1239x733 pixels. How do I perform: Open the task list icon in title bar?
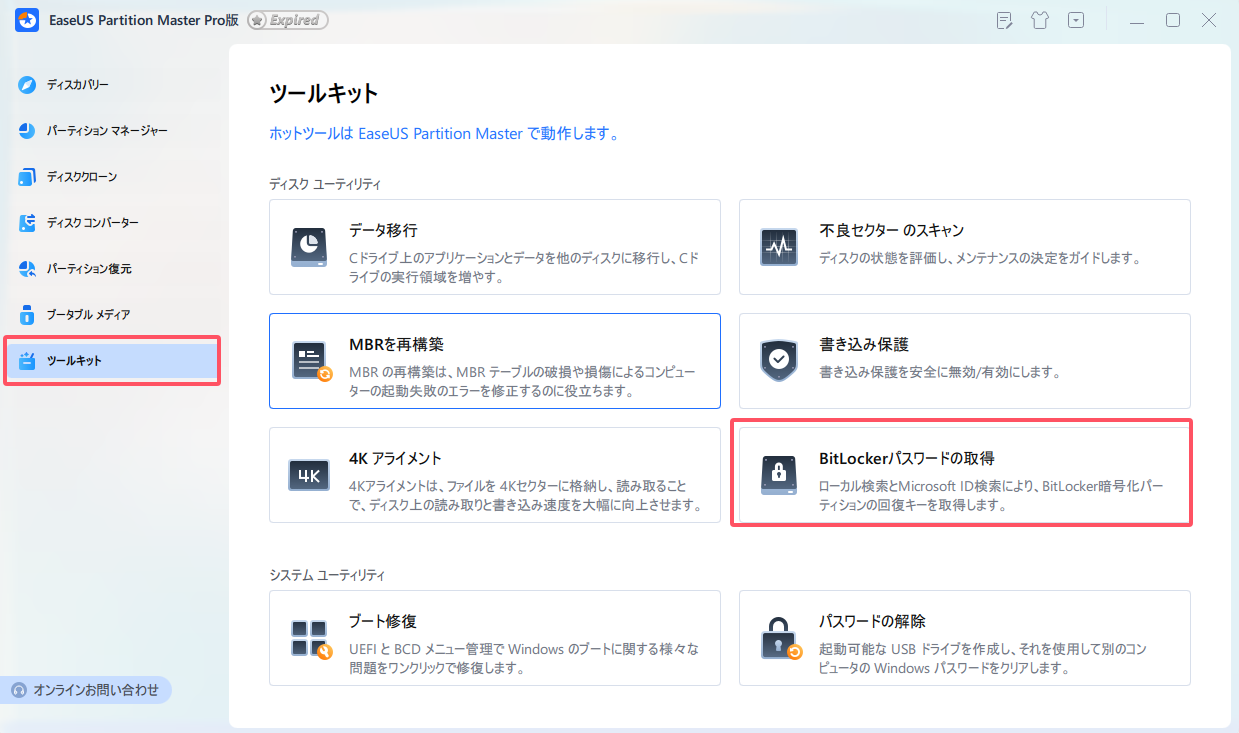coord(1005,20)
